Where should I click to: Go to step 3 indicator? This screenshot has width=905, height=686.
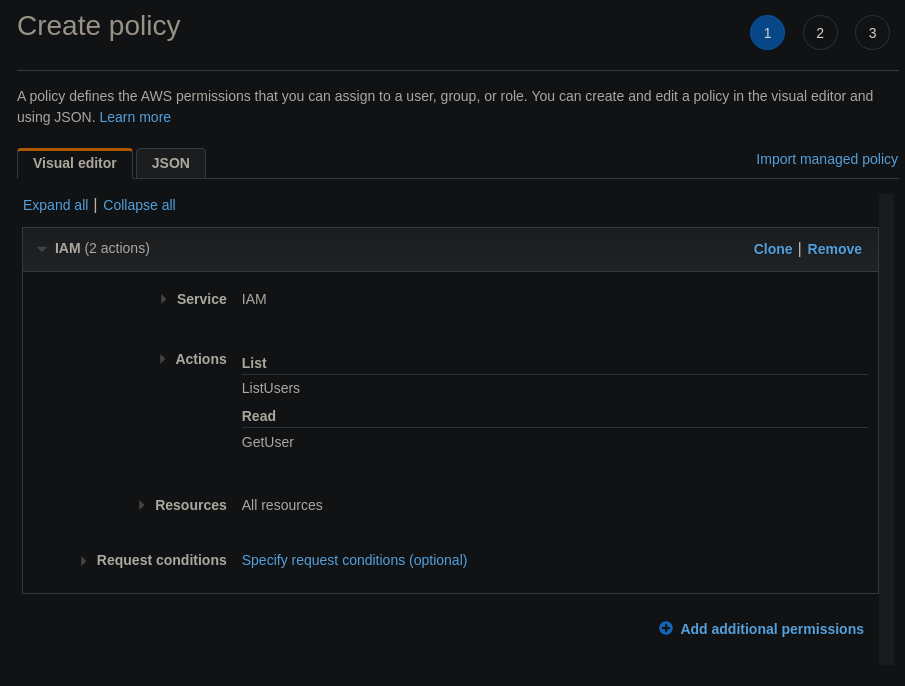point(872,33)
